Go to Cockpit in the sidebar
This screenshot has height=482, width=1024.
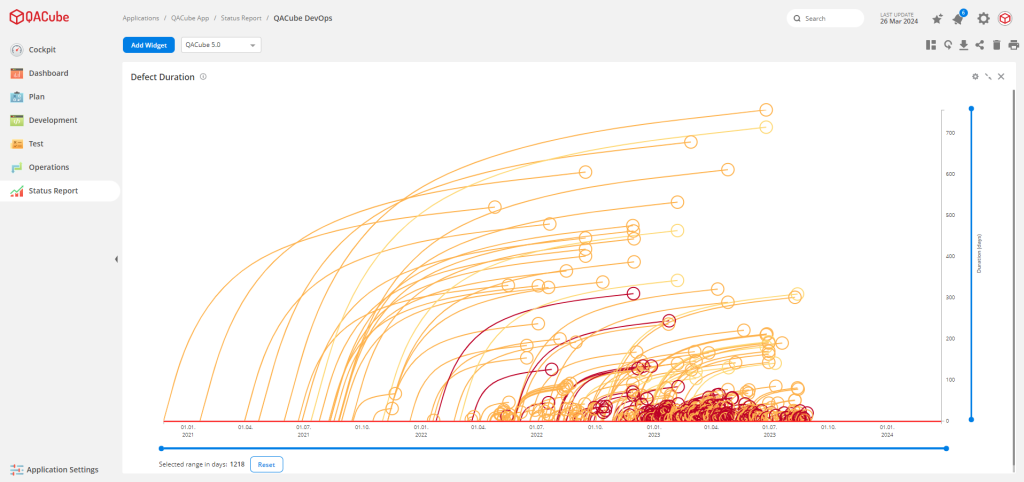click(x=42, y=50)
